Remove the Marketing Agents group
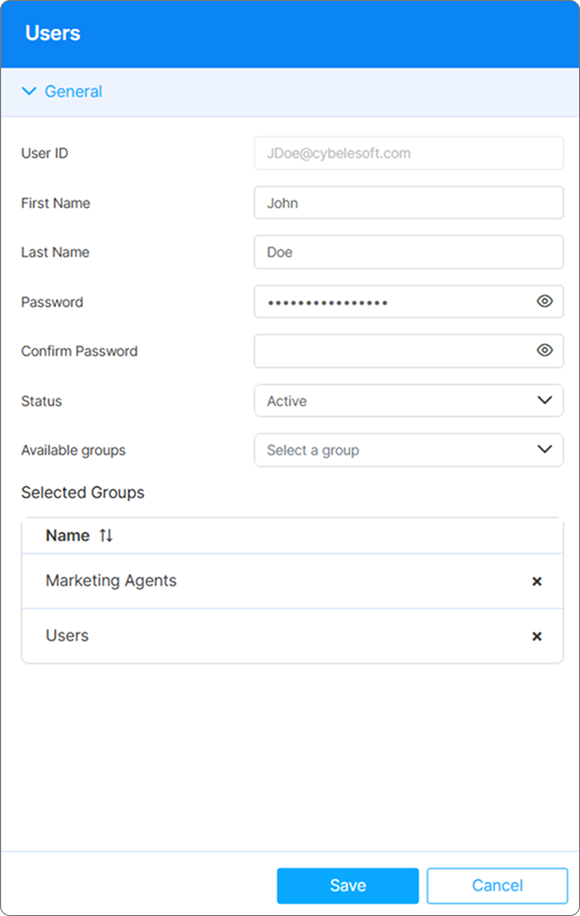The width and height of the screenshot is (580, 916). pos(537,581)
